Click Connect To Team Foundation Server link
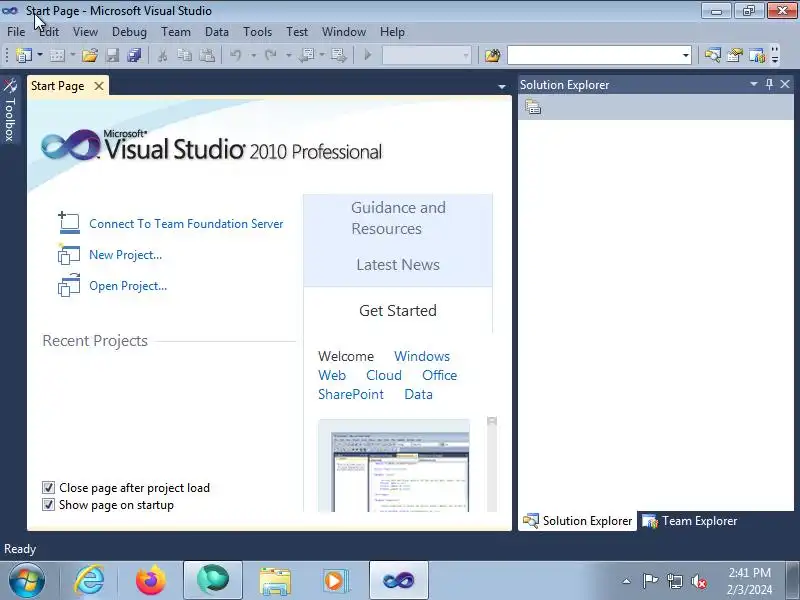Image resolution: width=800 pixels, height=600 pixels. 186,223
